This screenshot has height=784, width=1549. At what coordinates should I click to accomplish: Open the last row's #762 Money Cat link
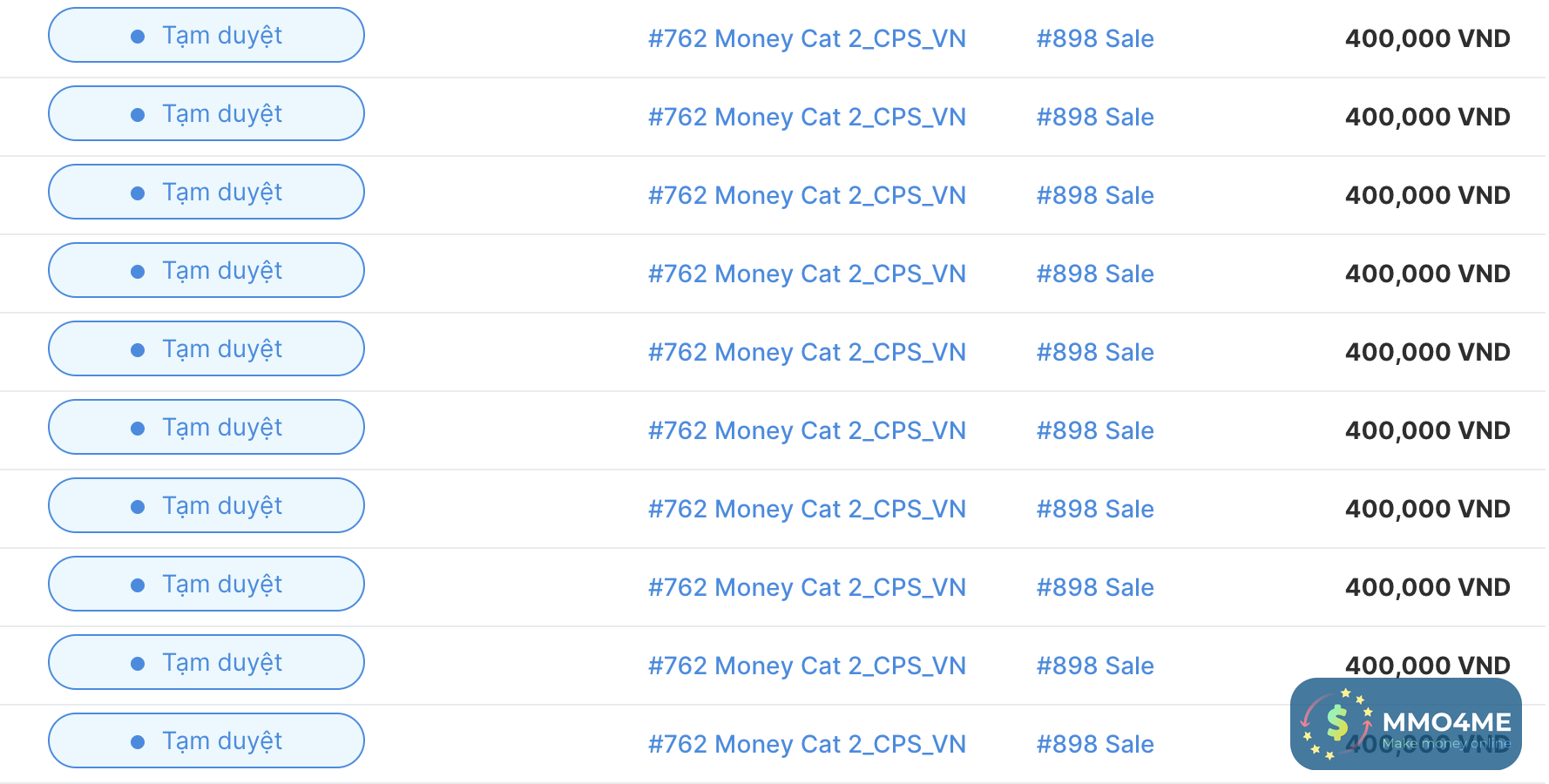point(807,745)
